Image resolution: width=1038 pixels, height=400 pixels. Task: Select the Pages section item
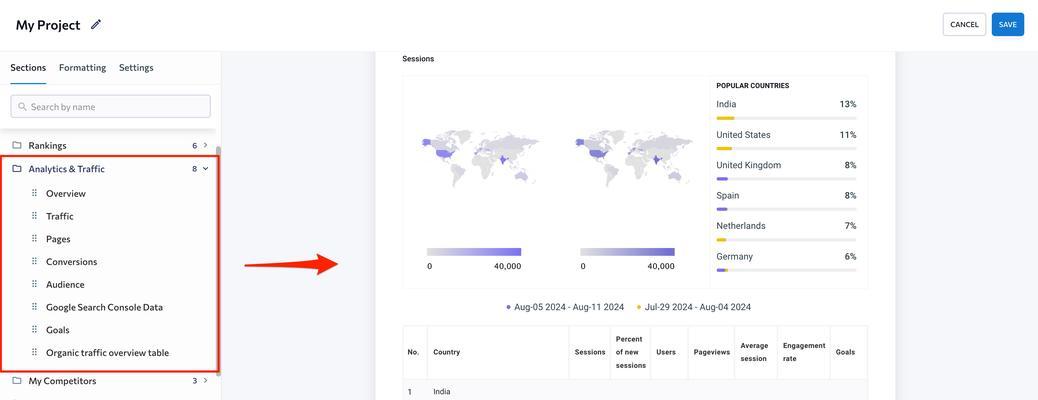pyautogui.click(x=58, y=238)
